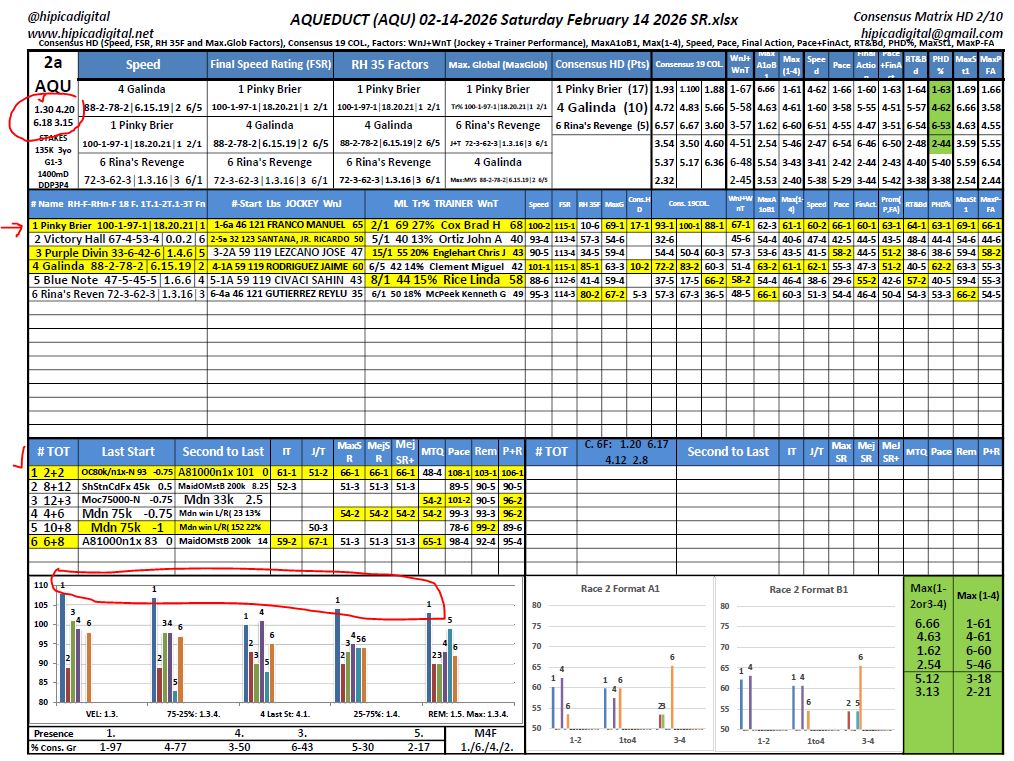The width and height of the screenshot is (1014, 761).
Task: Click the 6 Rina's Reven horse row name
Action: point(118,294)
